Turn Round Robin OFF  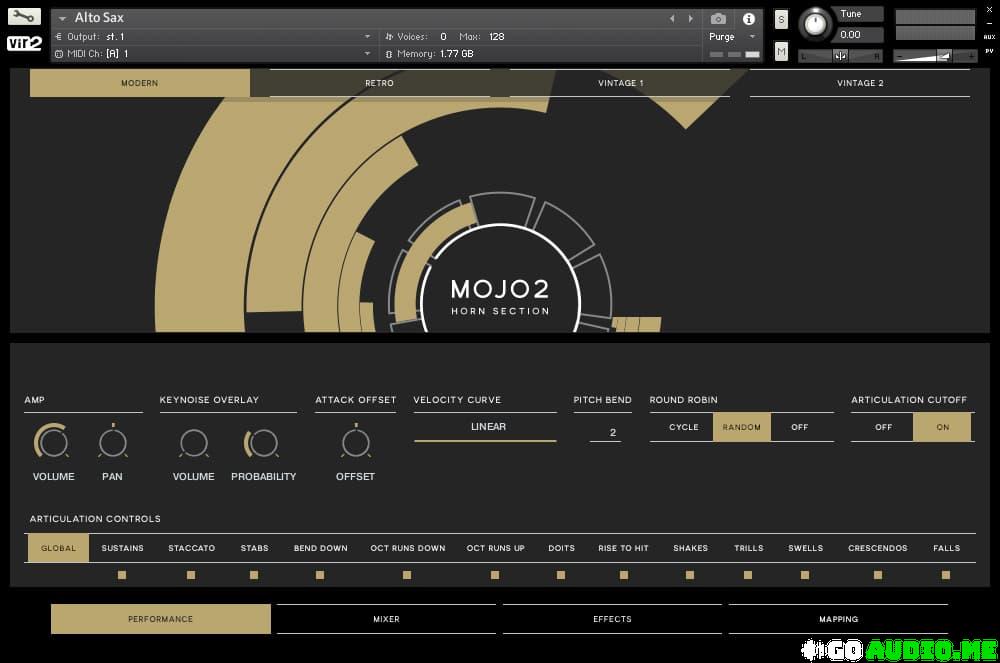[800, 427]
